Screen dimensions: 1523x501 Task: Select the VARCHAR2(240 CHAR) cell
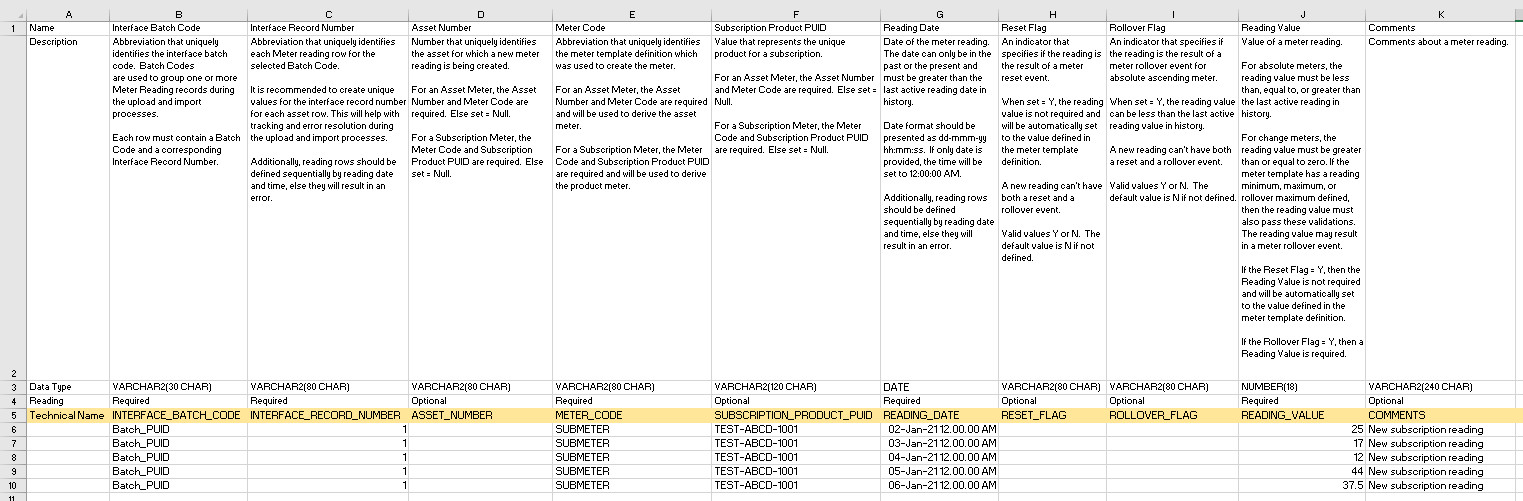(x=1440, y=386)
